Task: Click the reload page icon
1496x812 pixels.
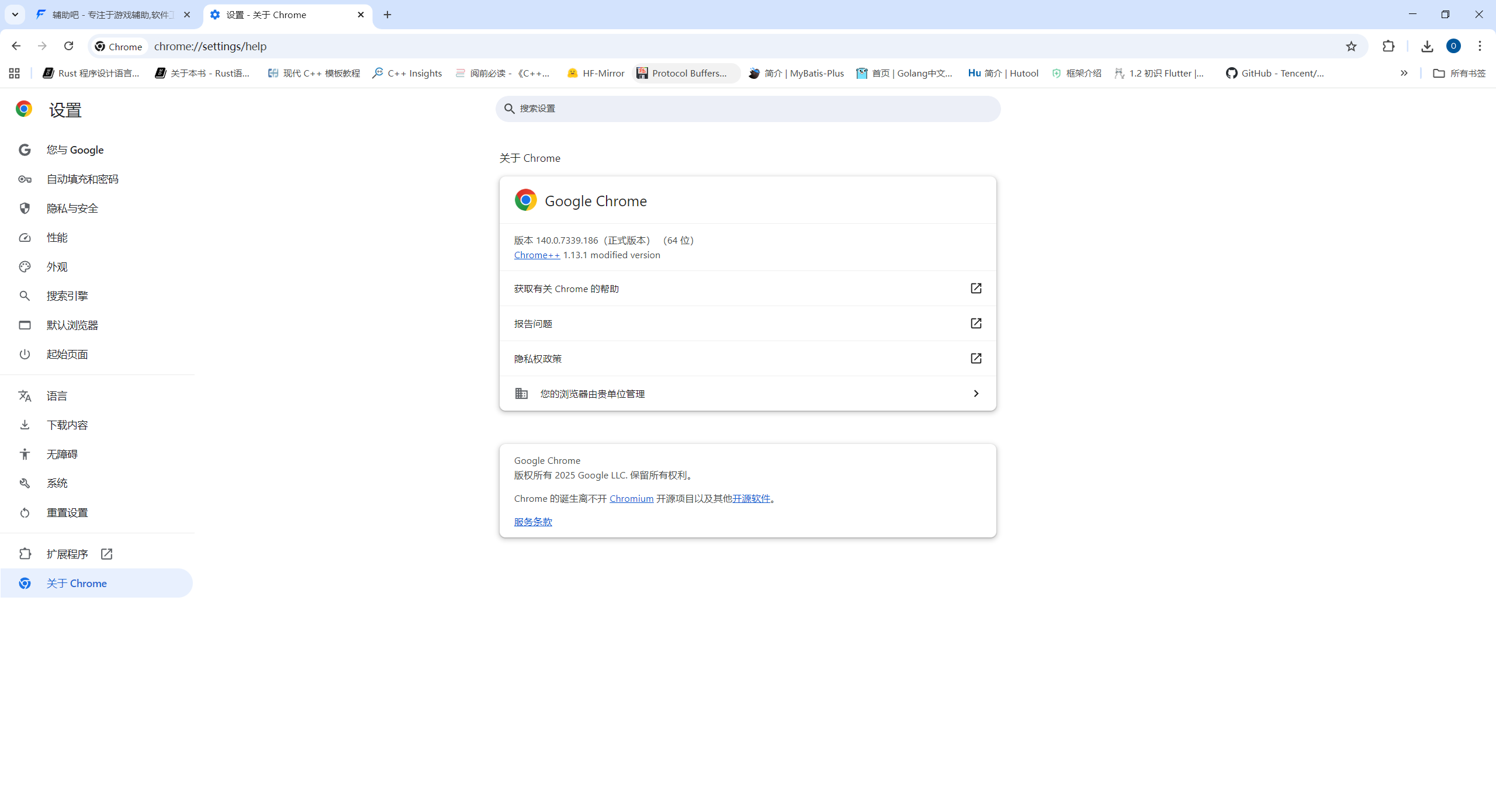Action: 68,46
